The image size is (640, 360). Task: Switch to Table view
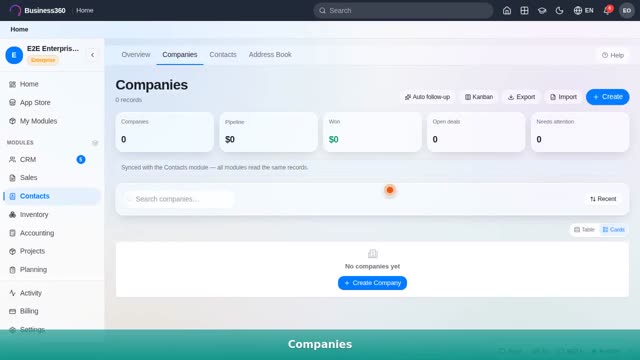(584, 230)
